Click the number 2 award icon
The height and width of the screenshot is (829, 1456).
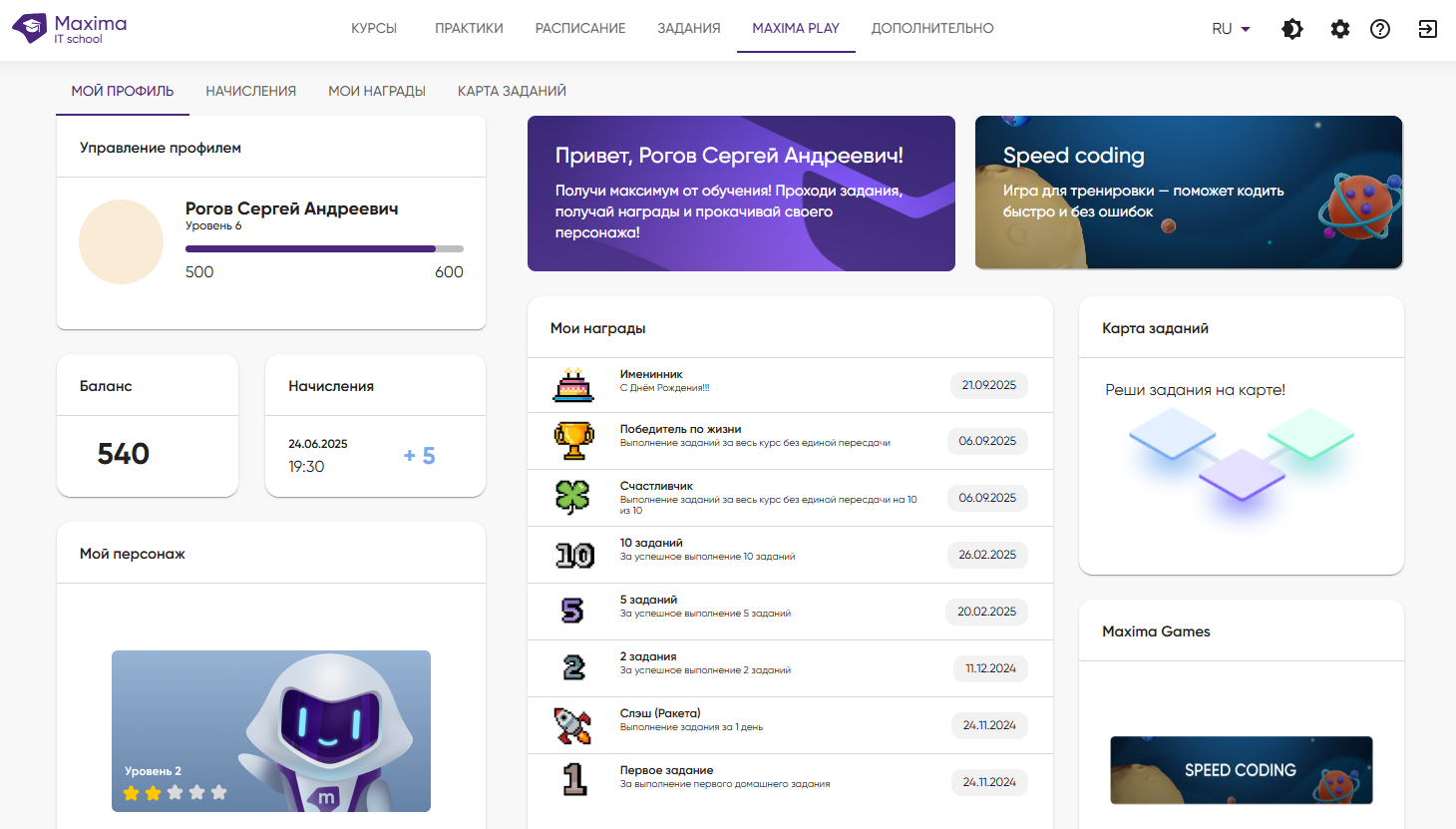tap(573, 667)
